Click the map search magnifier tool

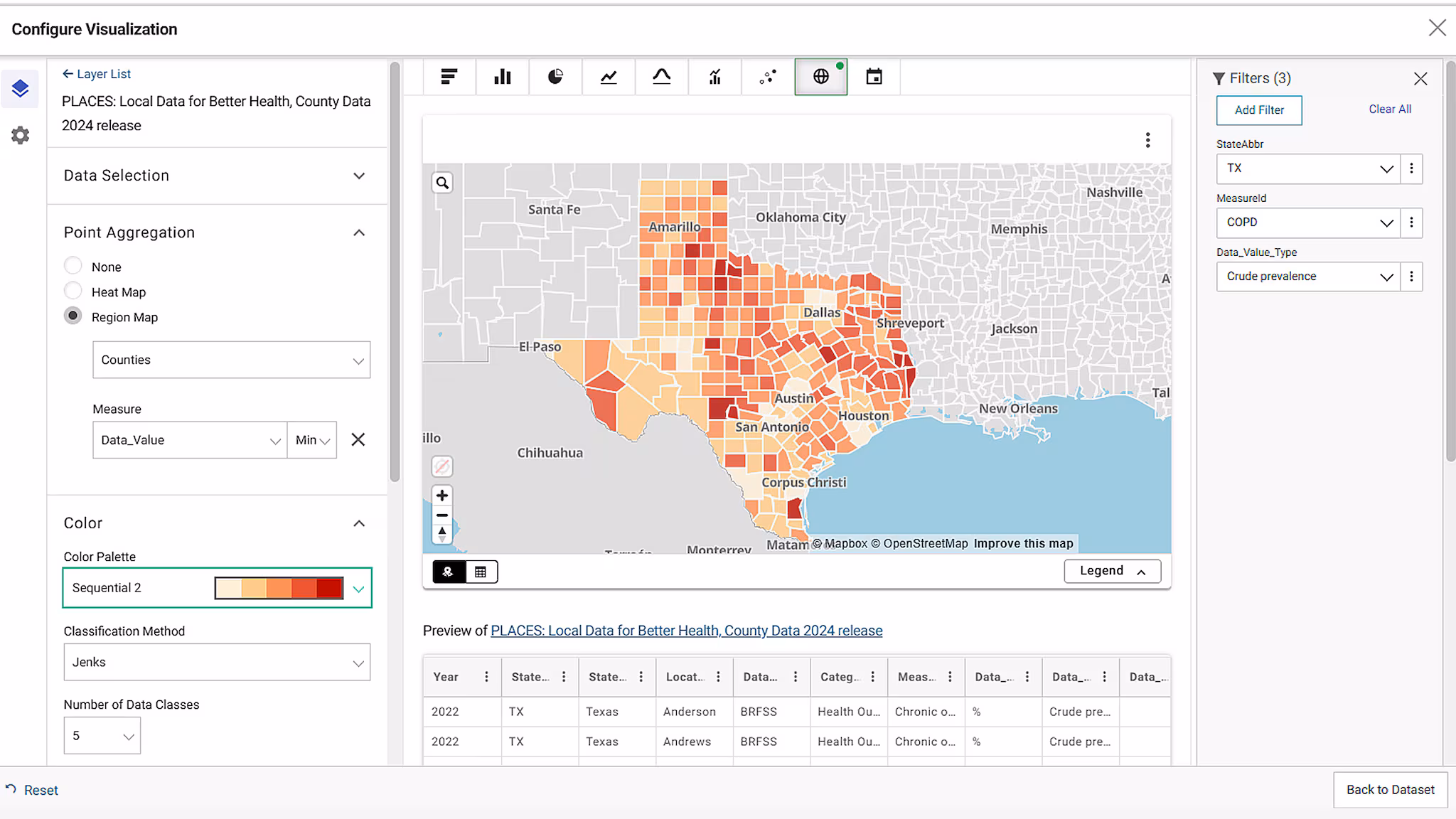(442, 183)
